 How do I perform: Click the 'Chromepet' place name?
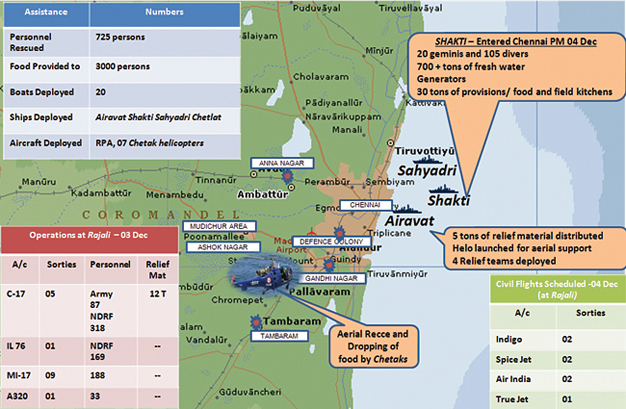point(238,300)
